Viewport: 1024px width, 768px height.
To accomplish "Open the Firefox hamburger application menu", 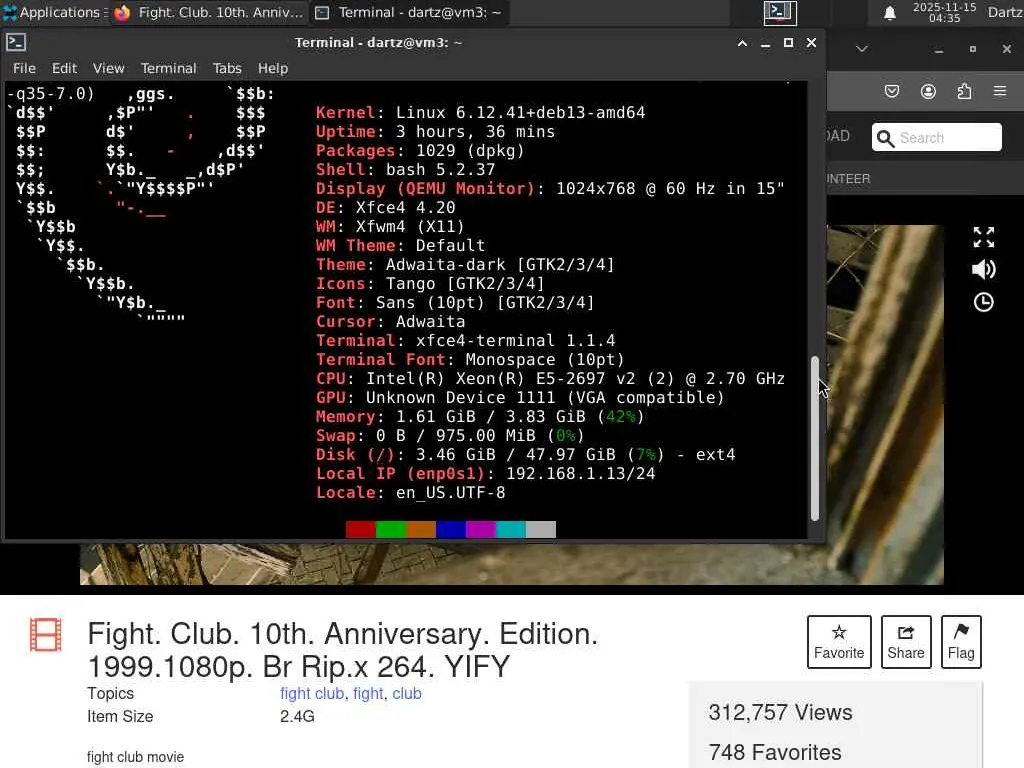I will click(1000, 91).
